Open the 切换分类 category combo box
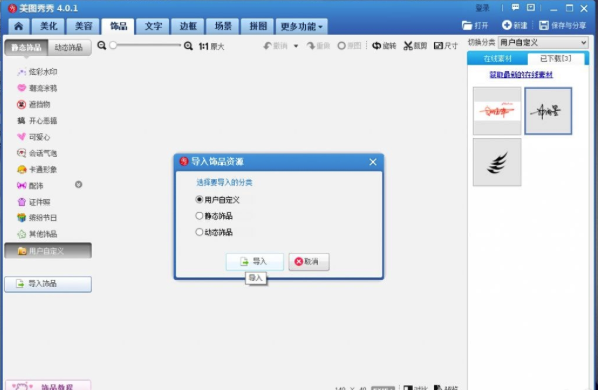Screen dimensions: 598x390 (543, 43)
